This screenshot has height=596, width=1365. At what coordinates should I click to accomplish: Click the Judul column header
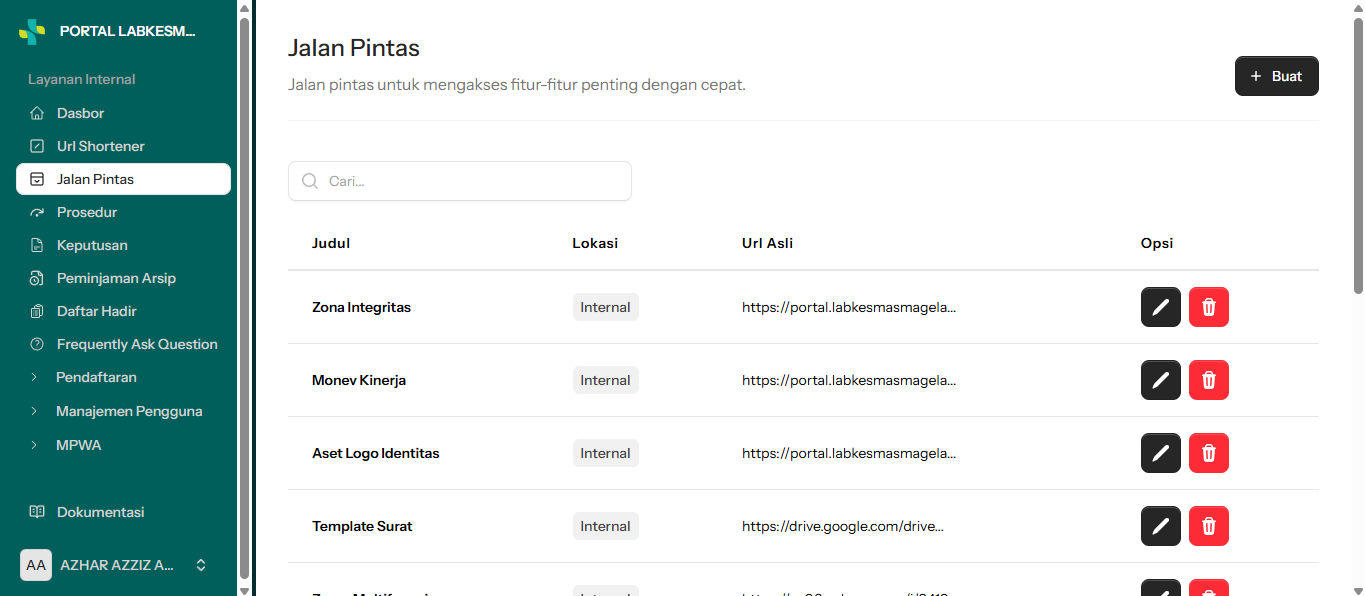tap(331, 243)
